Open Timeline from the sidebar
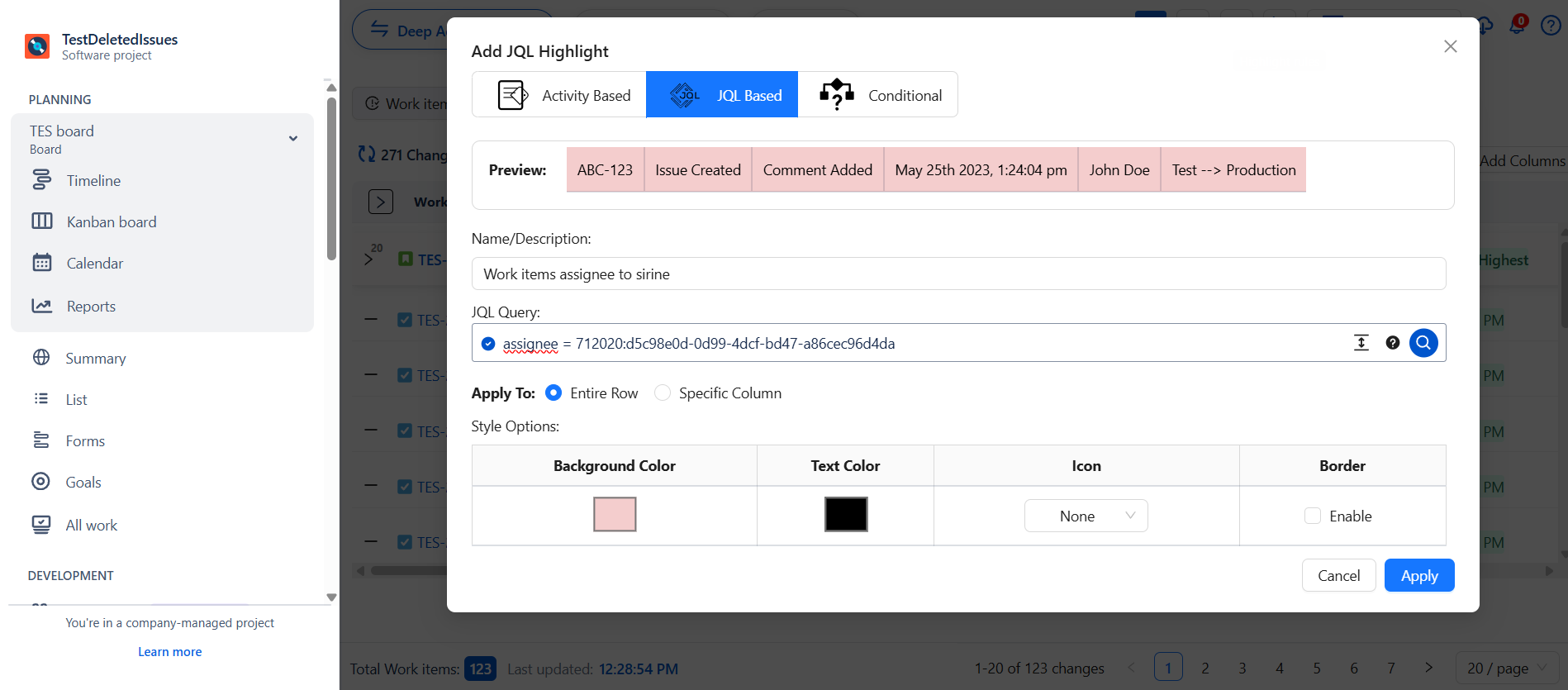This screenshot has height=690, width=1568. click(x=93, y=181)
